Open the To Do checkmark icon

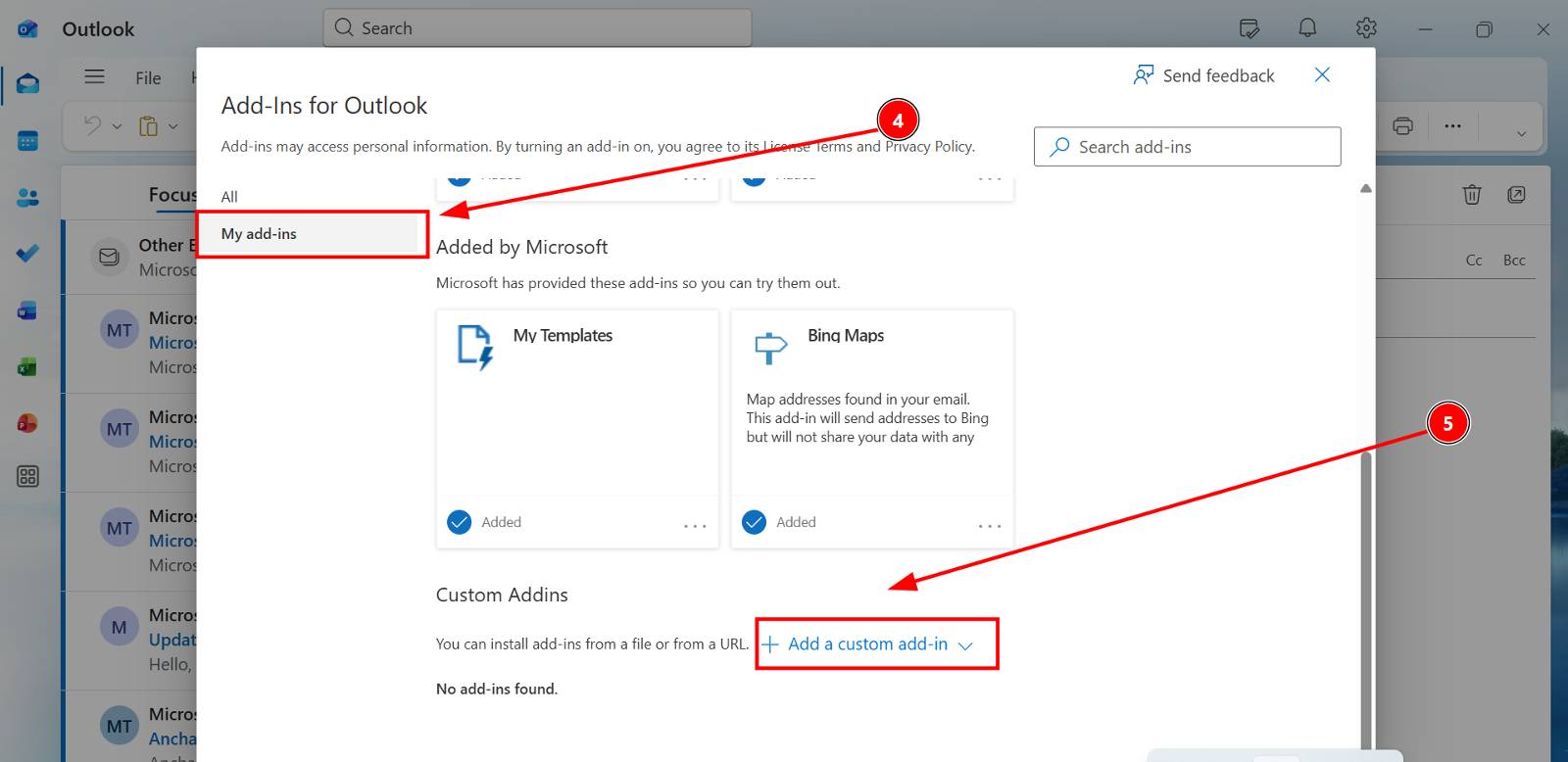(x=27, y=254)
